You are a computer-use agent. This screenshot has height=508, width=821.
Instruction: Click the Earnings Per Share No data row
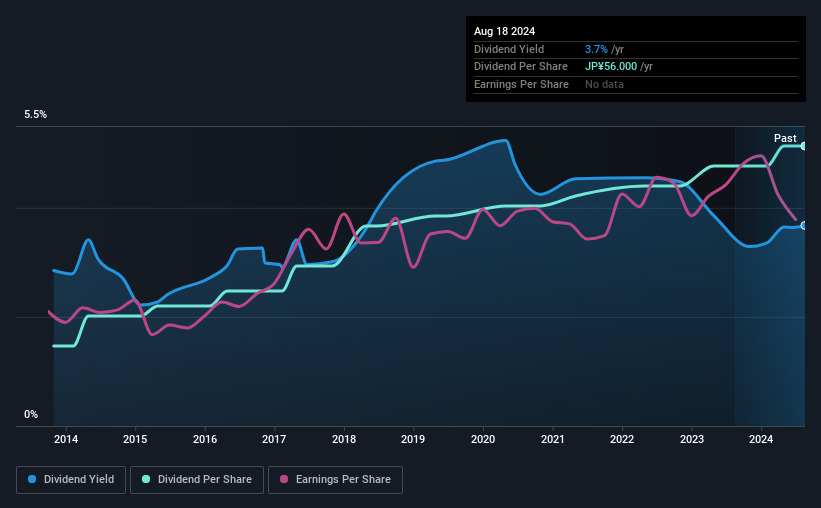pos(636,84)
